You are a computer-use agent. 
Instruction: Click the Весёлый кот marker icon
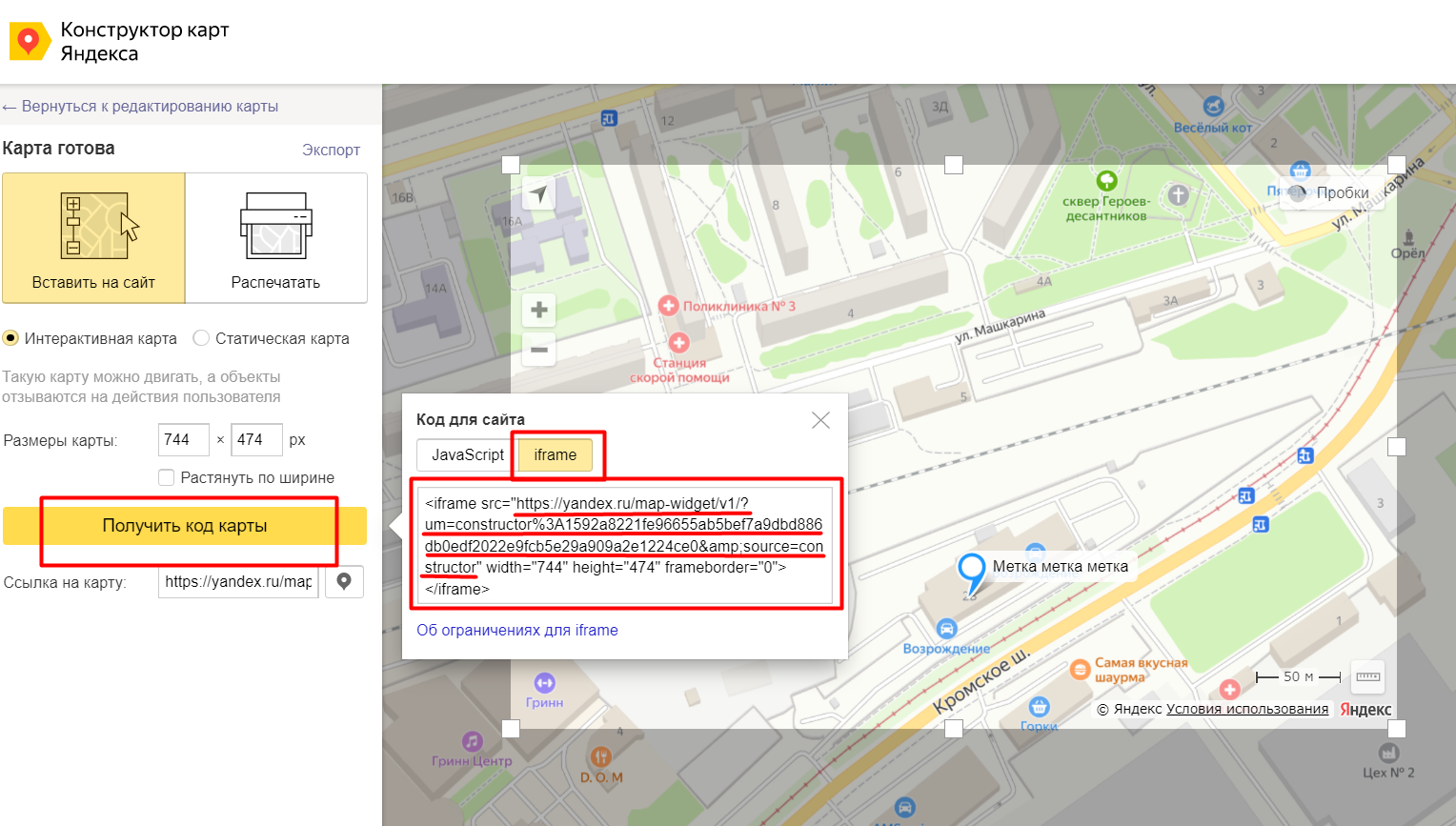[1213, 106]
